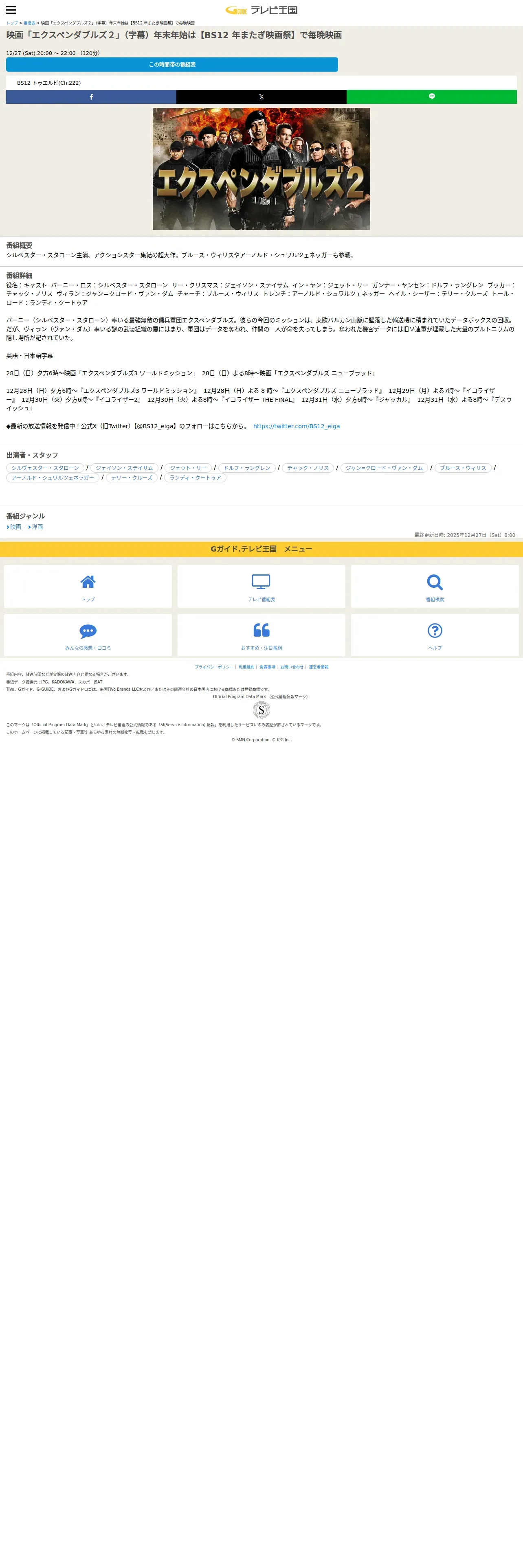Share on LINE icon button
This screenshot has width=523, height=1568.
click(432, 97)
